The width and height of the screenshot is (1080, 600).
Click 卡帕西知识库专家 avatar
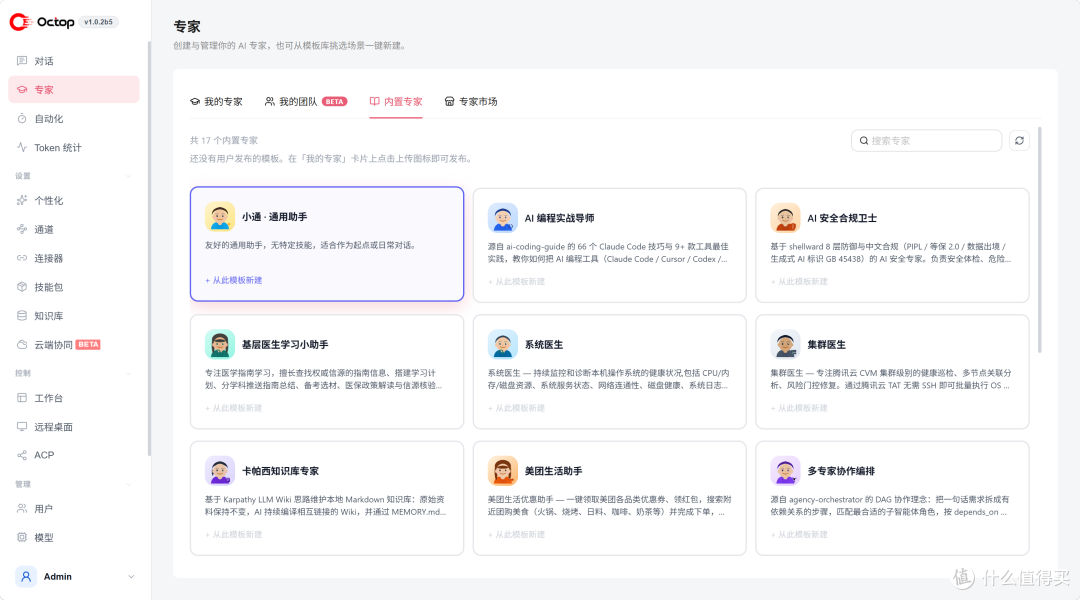tap(220, 471)
